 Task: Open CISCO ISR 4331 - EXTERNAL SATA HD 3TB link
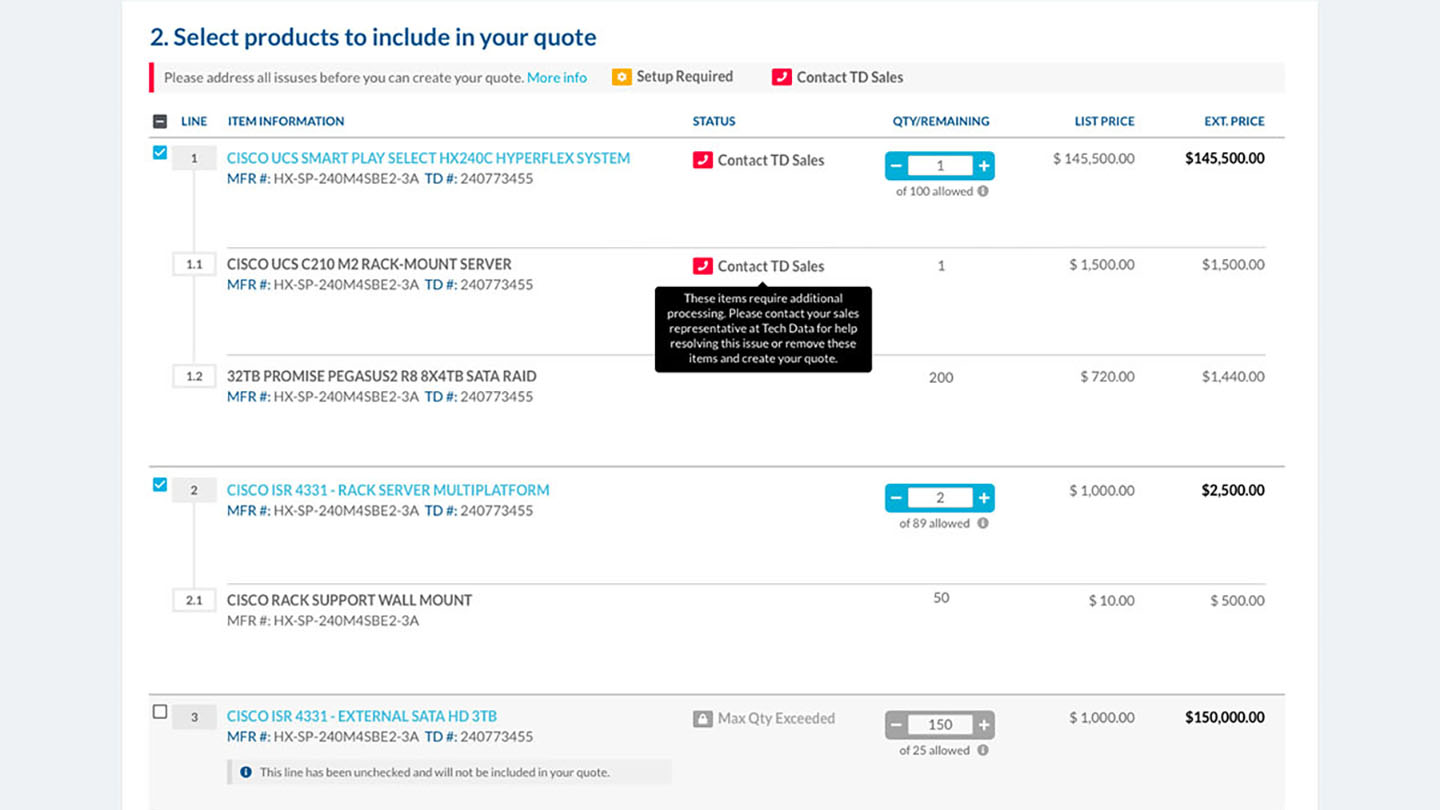coord(362,716)
